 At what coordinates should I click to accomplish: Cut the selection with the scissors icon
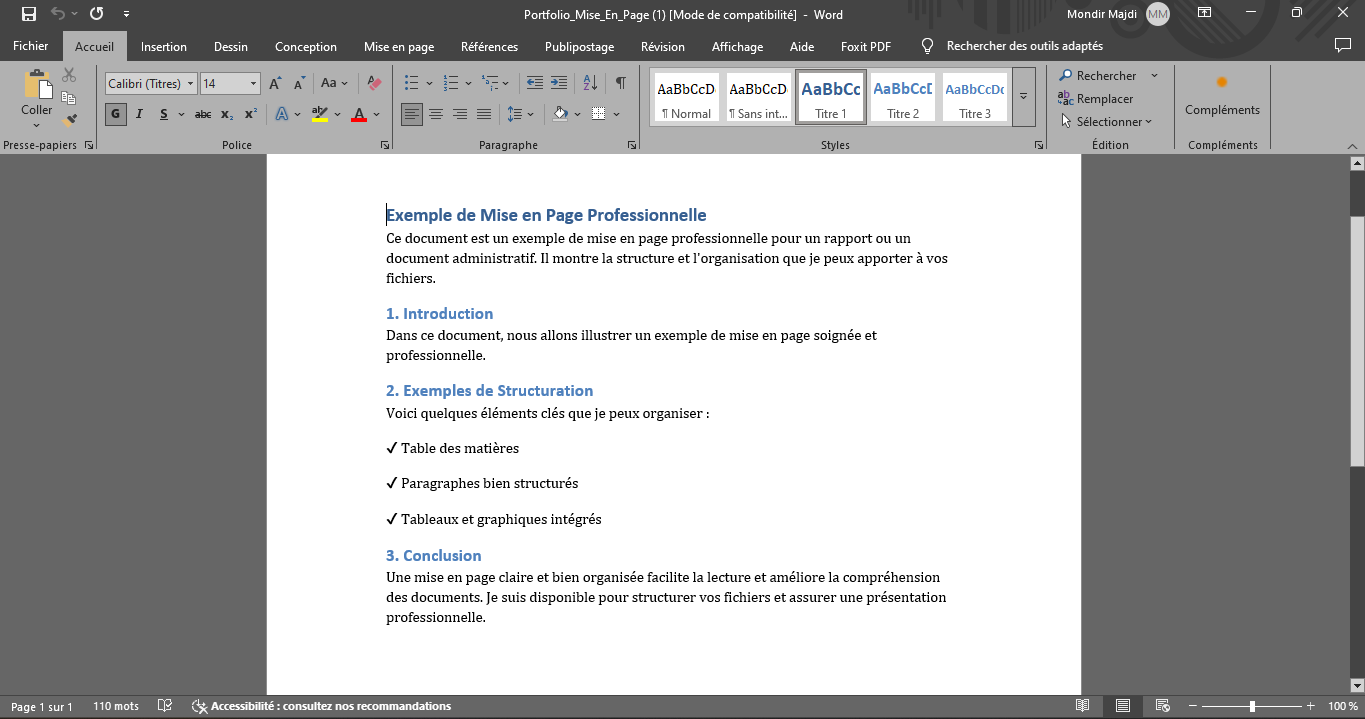coord(69,75)
